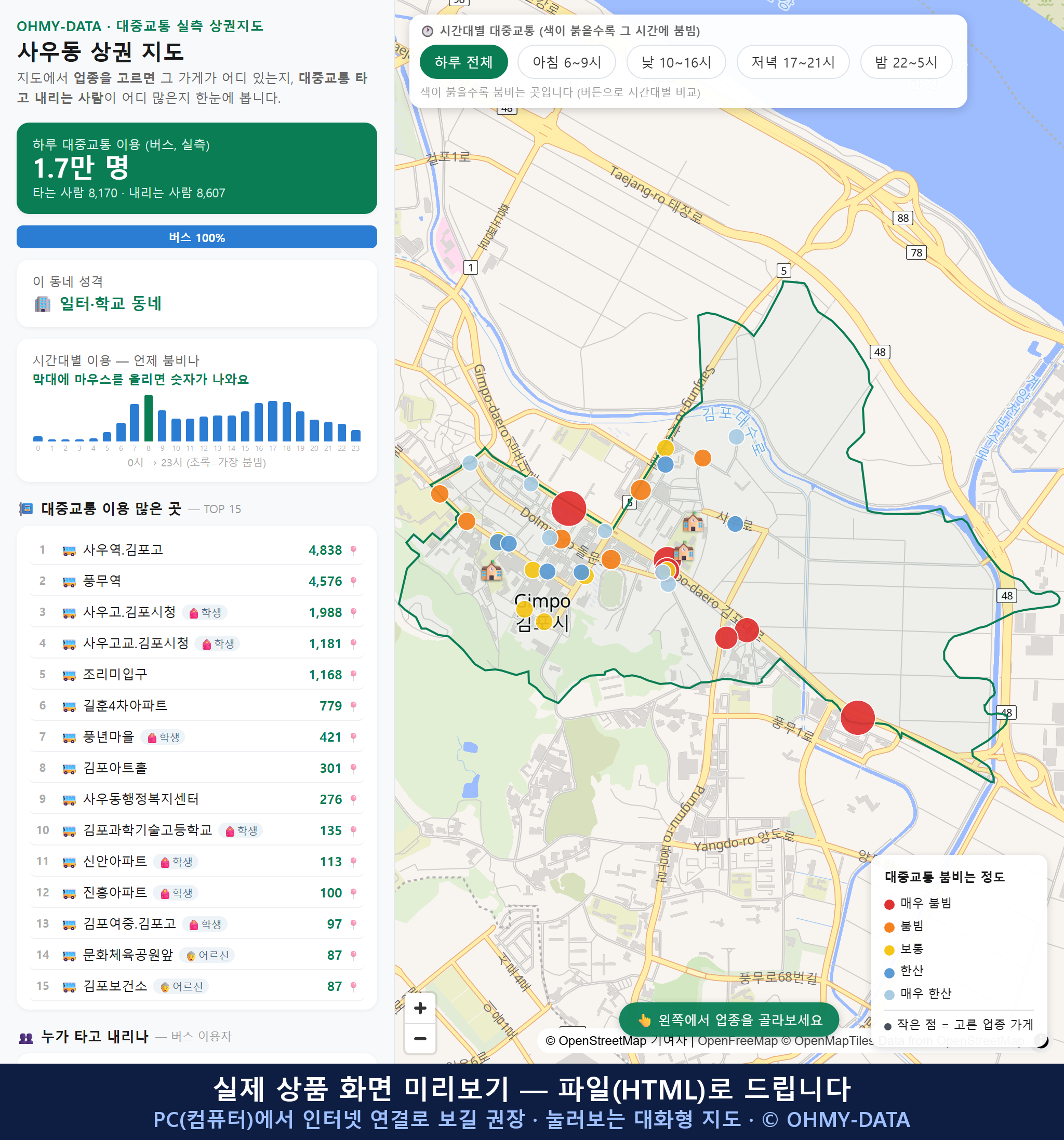Image resolution: width=1064 pixels, height=1140 pixels.
Task: Click the pin icon for 풍무역
Action: pos(353,582)
